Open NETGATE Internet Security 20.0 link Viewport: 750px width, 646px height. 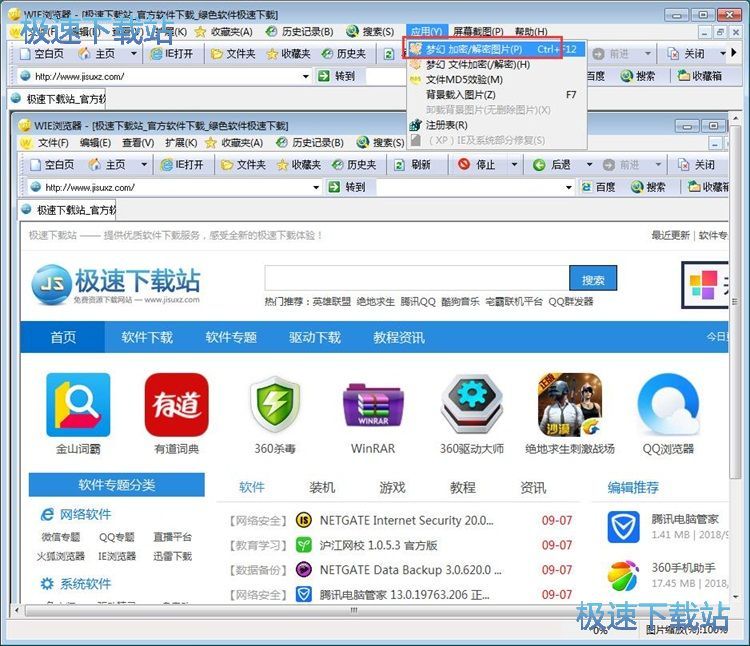click(407, 520)
